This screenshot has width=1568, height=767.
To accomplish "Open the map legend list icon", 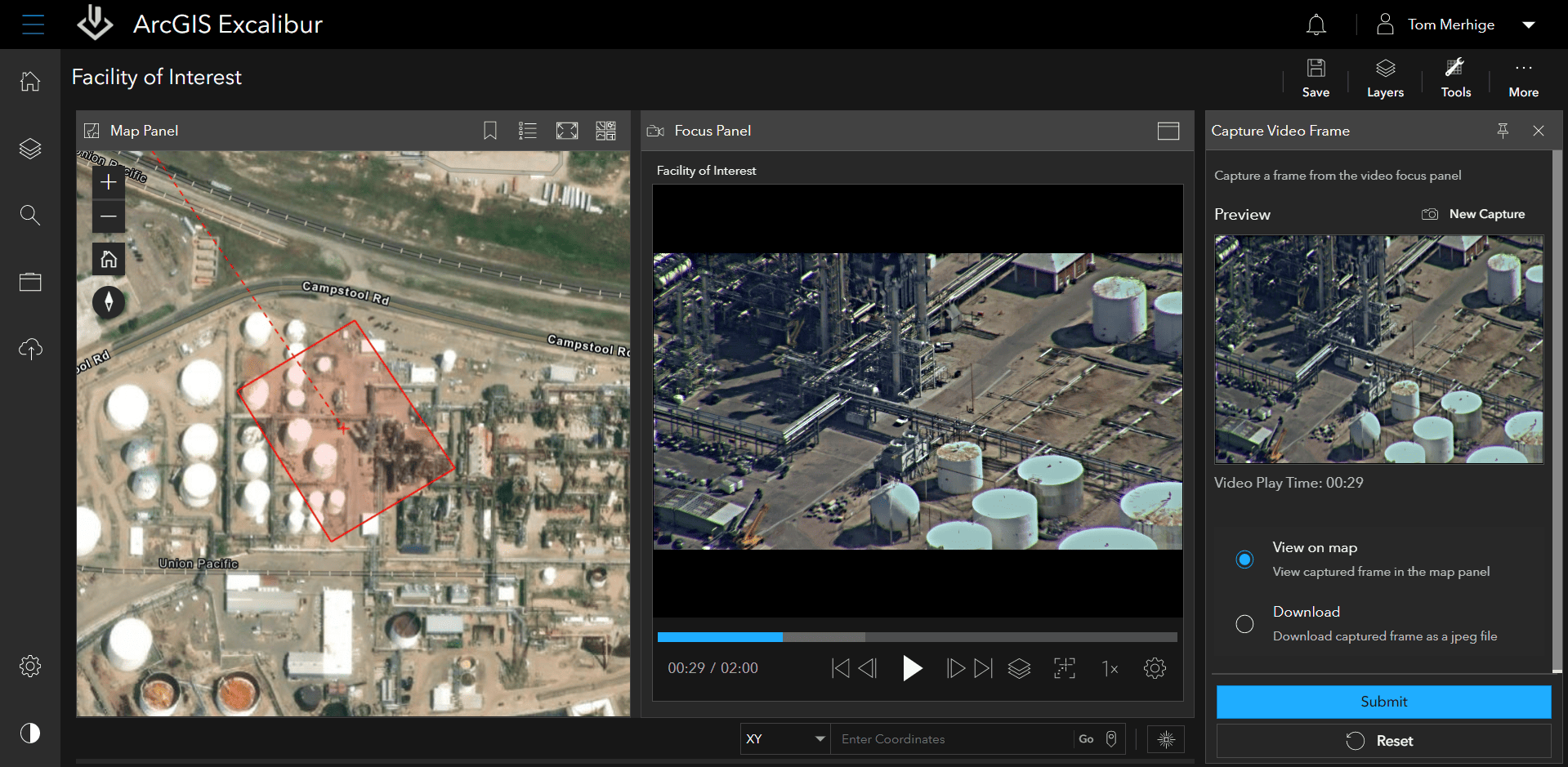I will coord(528,130).
